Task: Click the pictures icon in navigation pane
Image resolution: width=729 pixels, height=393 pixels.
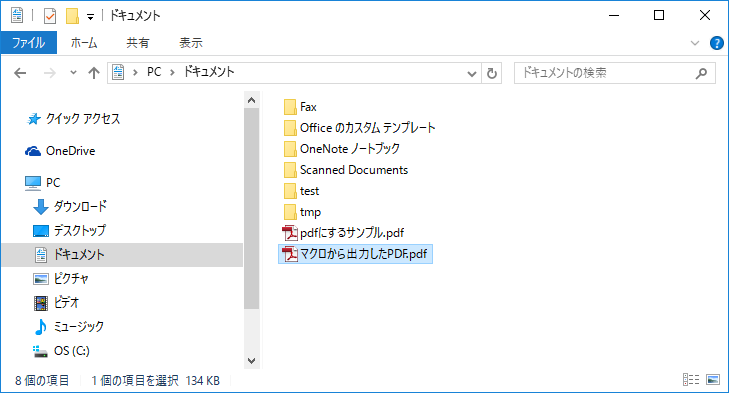Action: (41, 279)
